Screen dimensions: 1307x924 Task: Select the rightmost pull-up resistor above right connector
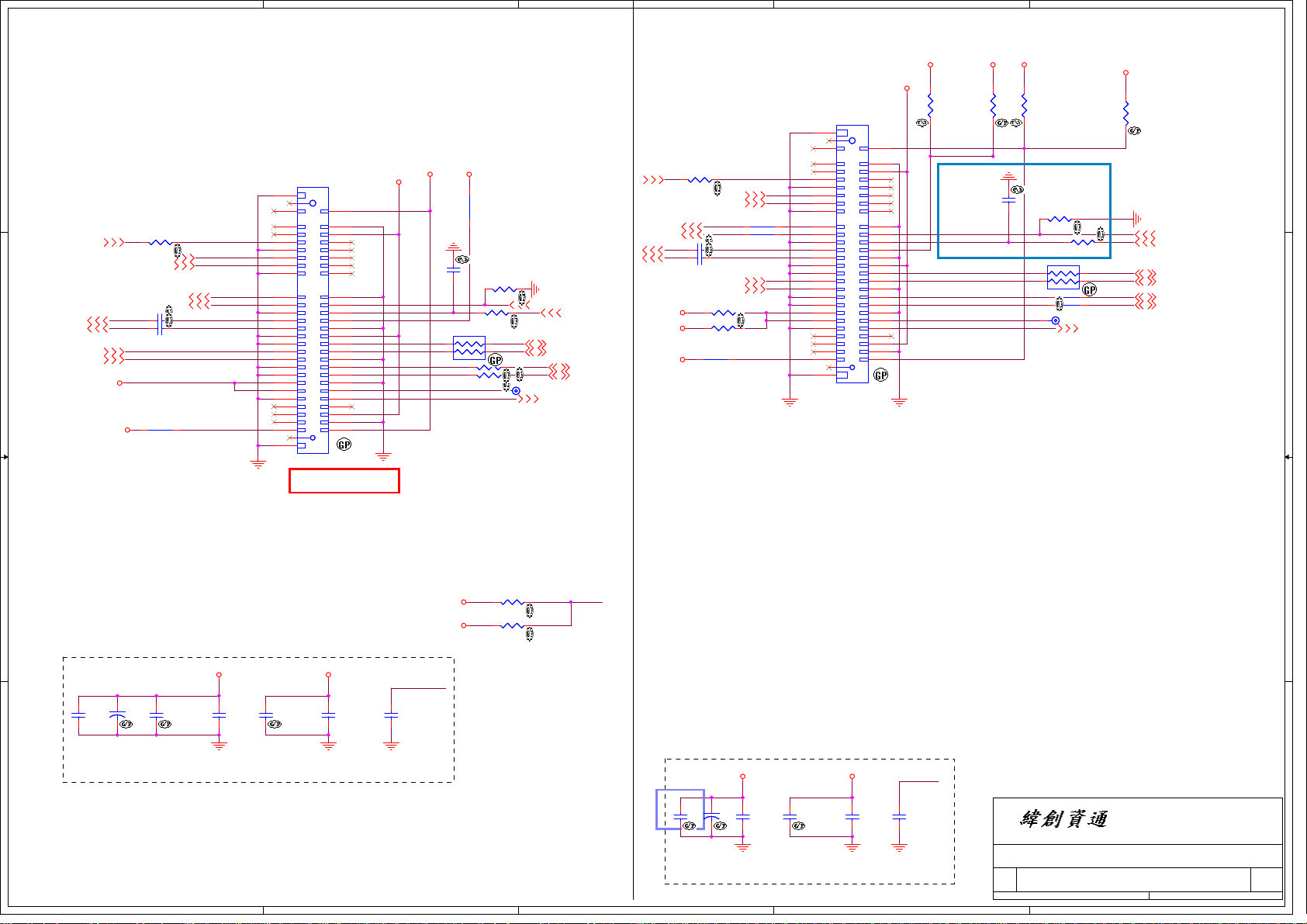click(1125, 112)
